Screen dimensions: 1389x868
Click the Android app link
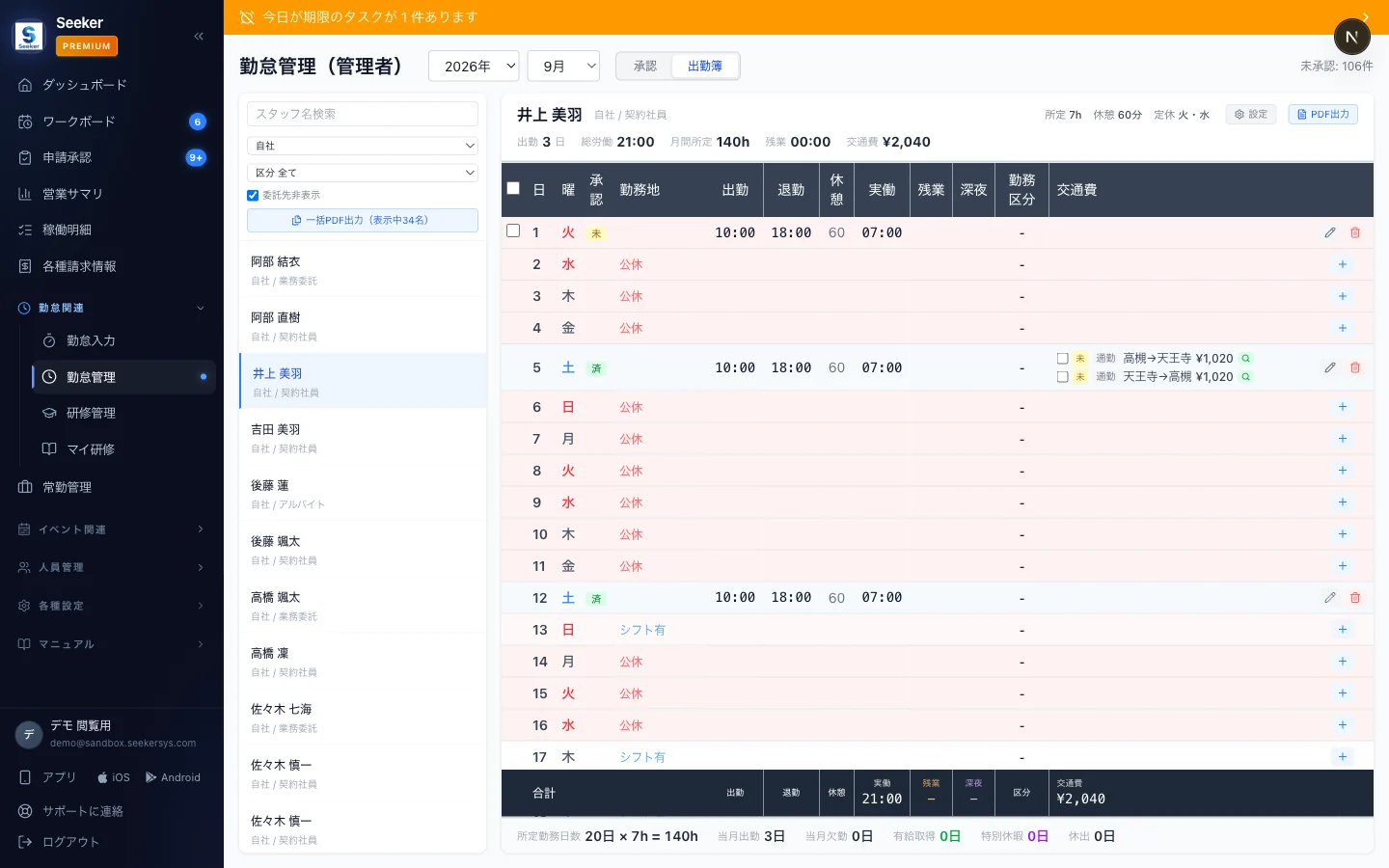point(173,777)
